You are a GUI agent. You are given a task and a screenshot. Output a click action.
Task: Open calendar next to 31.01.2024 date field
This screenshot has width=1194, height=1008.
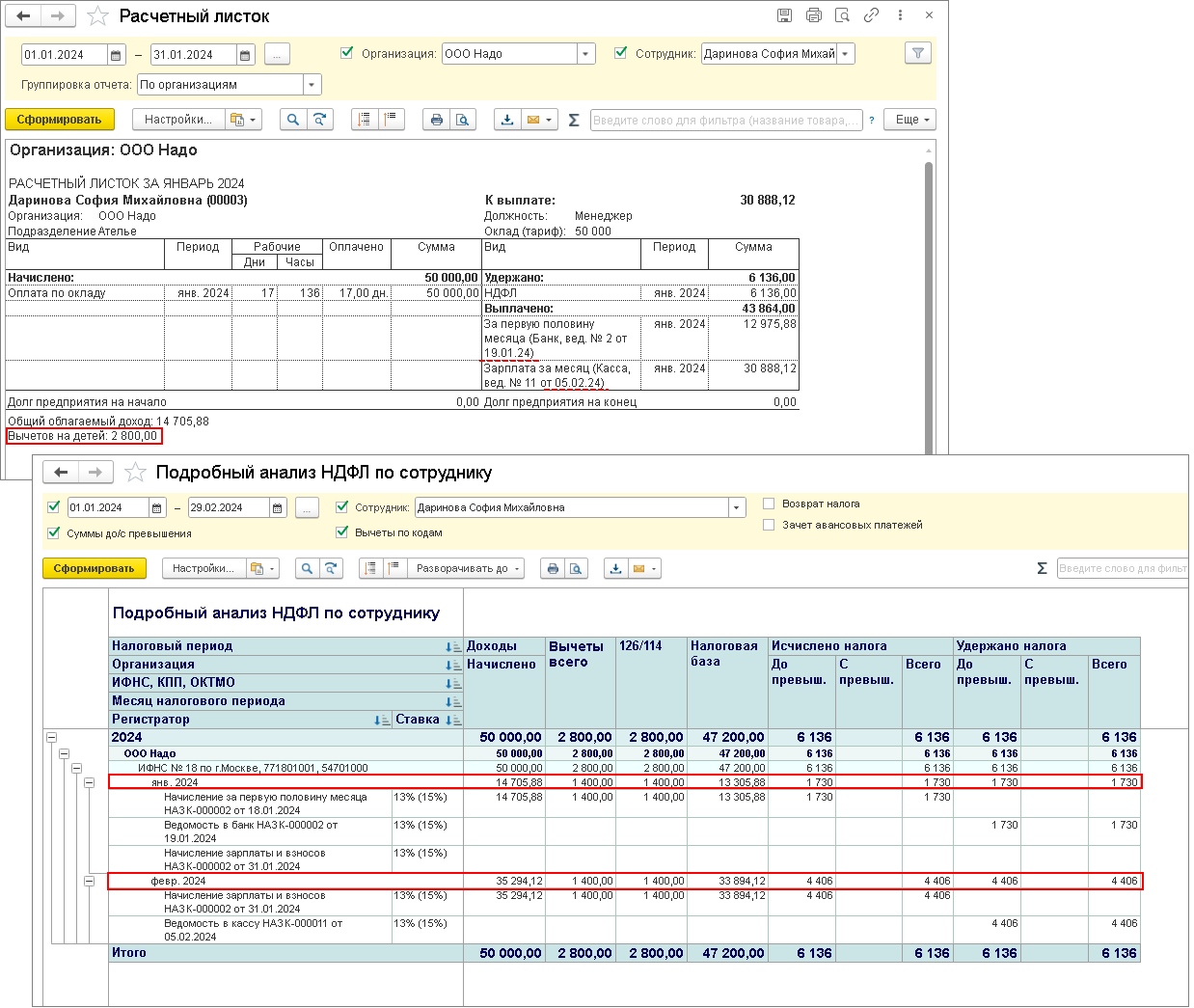[245, 55]
